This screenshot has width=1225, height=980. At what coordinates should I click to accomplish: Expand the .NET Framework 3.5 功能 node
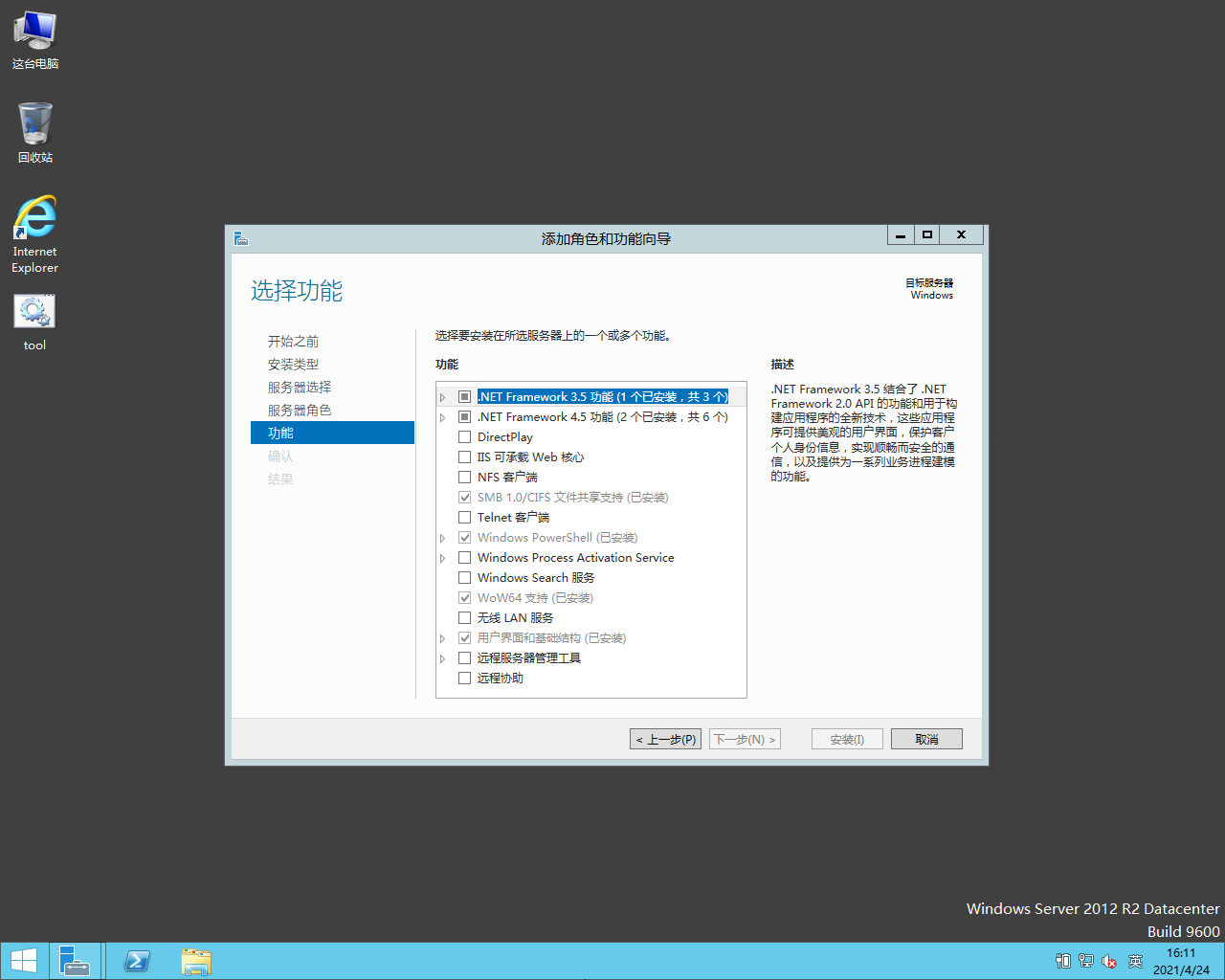(442, 397)
